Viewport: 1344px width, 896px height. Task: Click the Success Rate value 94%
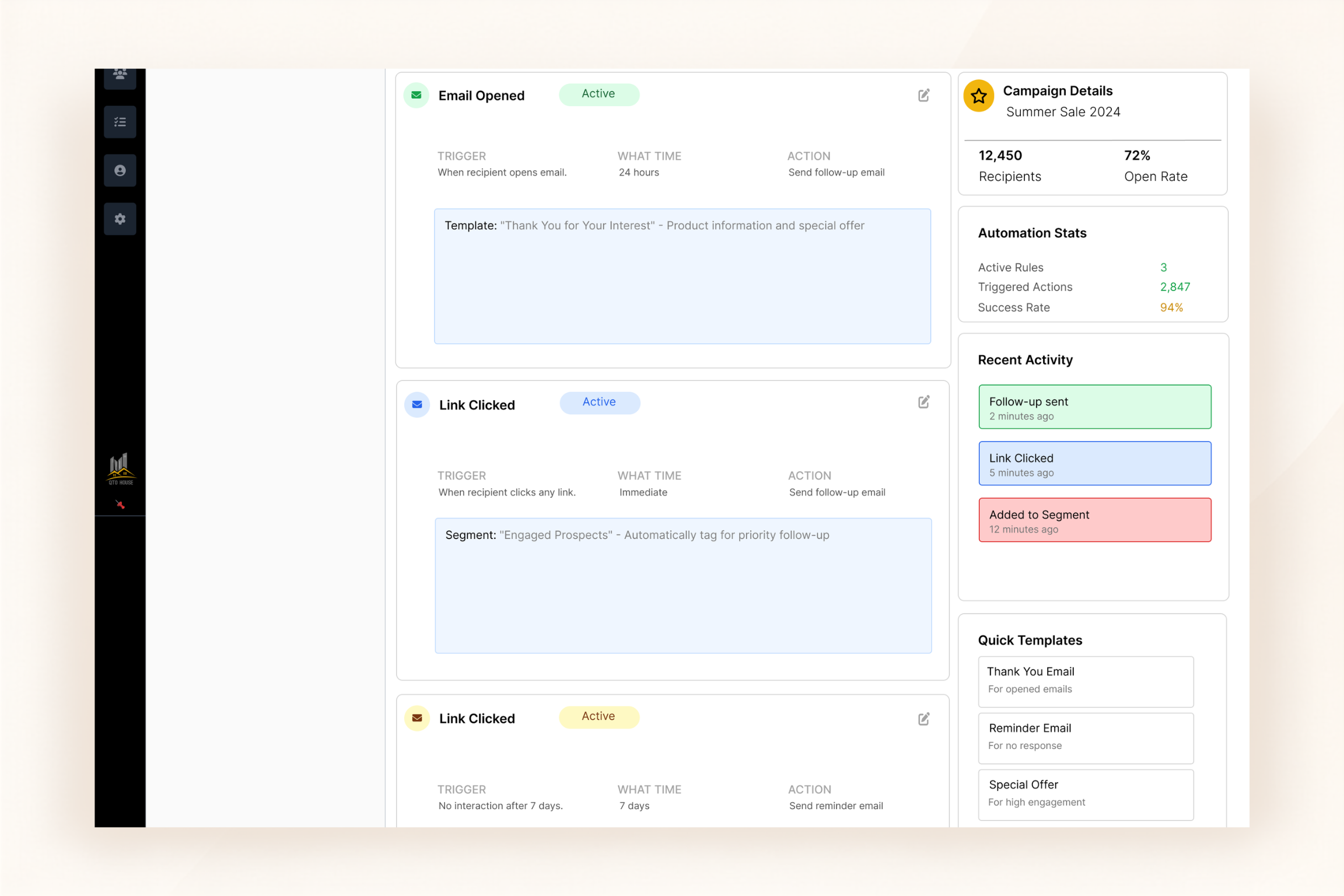[x=1171, y=307]
